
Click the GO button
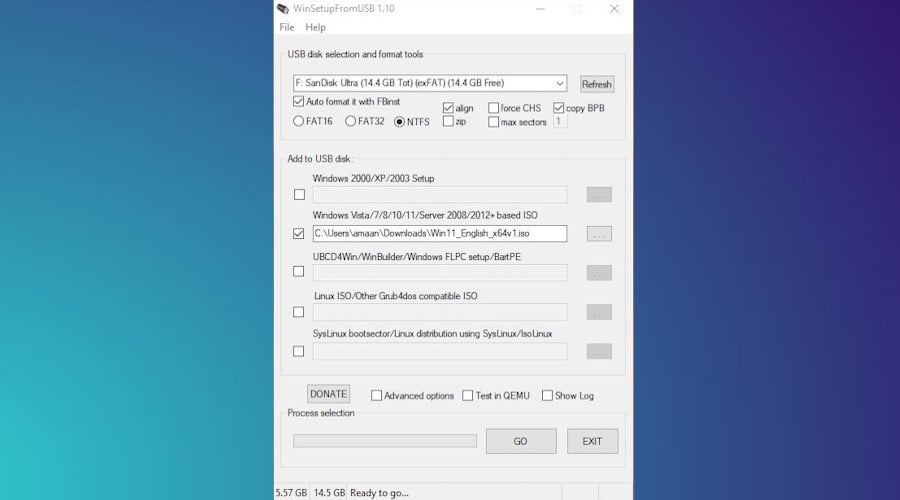coord(521,441)
